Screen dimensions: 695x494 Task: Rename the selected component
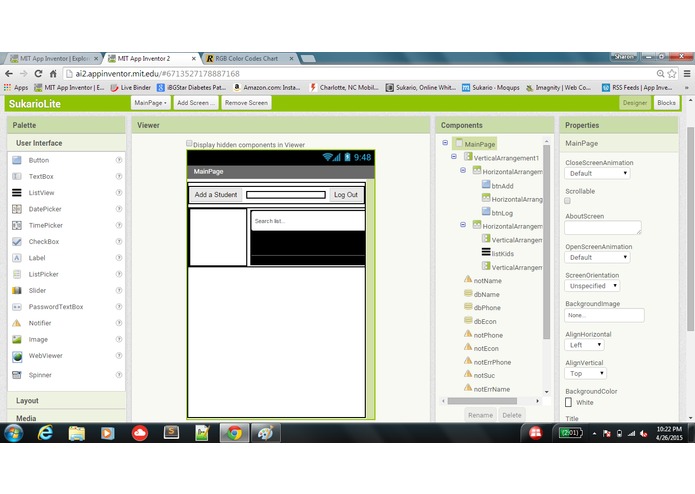[x=480, y=415]
